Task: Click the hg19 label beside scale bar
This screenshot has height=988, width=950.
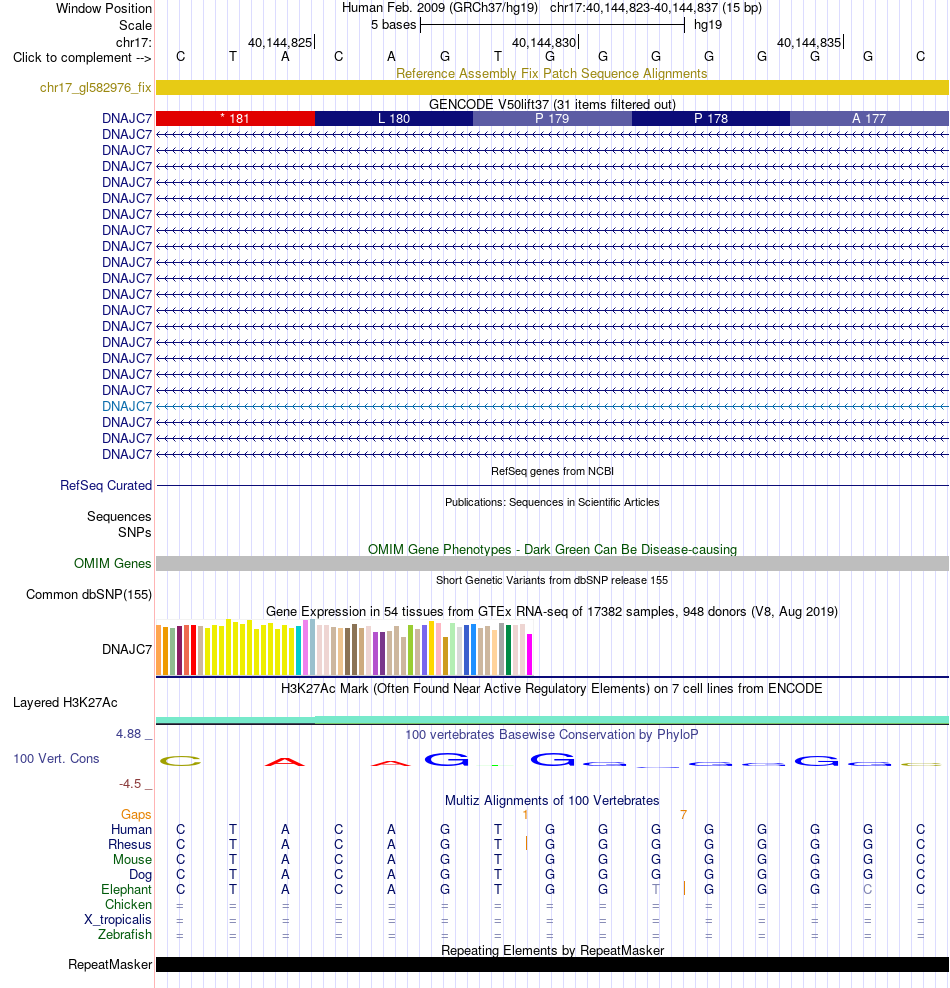Action: point(707,25)
